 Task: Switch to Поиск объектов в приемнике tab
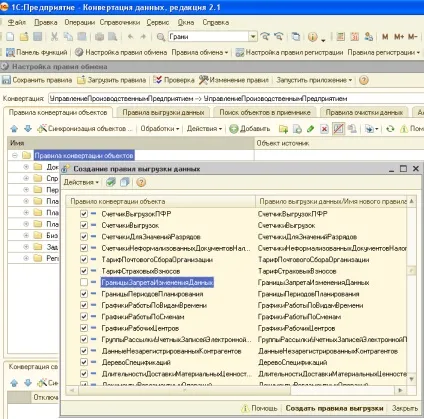pos(265,113)
